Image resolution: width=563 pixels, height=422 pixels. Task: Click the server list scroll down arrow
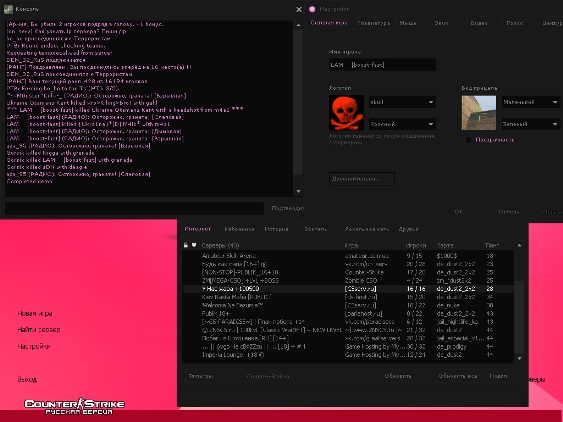pos(519,358)
